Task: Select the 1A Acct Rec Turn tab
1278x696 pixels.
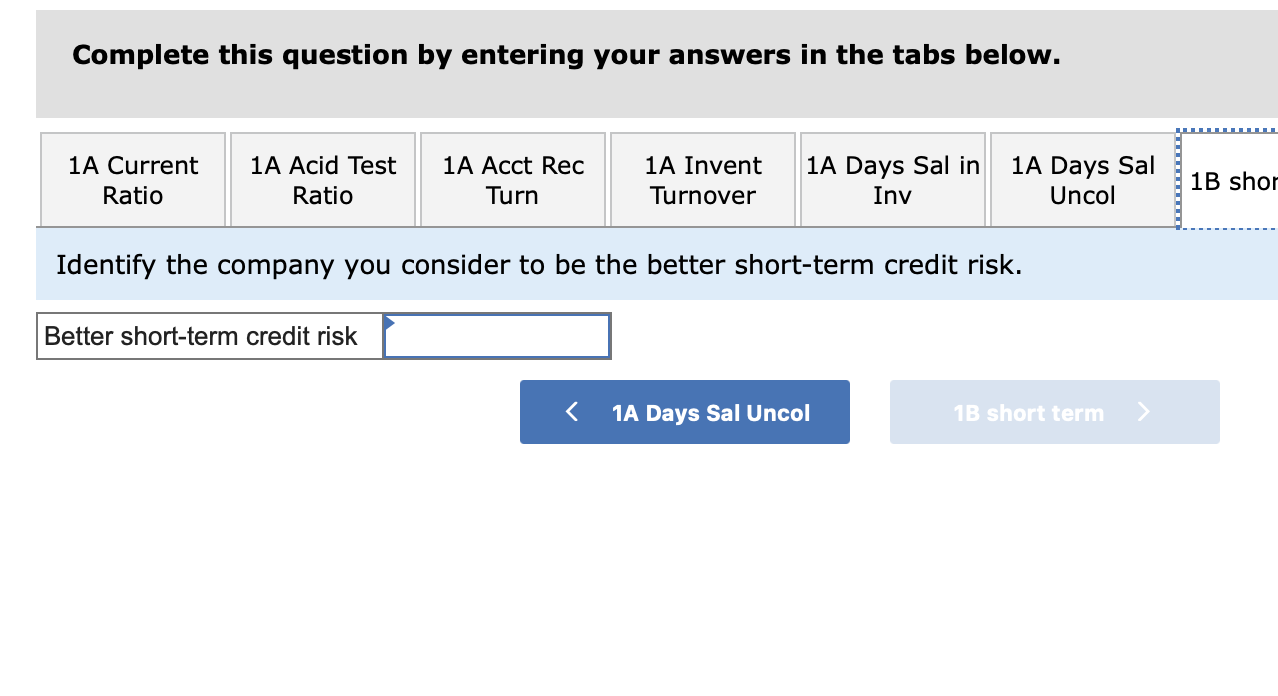Action: (512, 180)
